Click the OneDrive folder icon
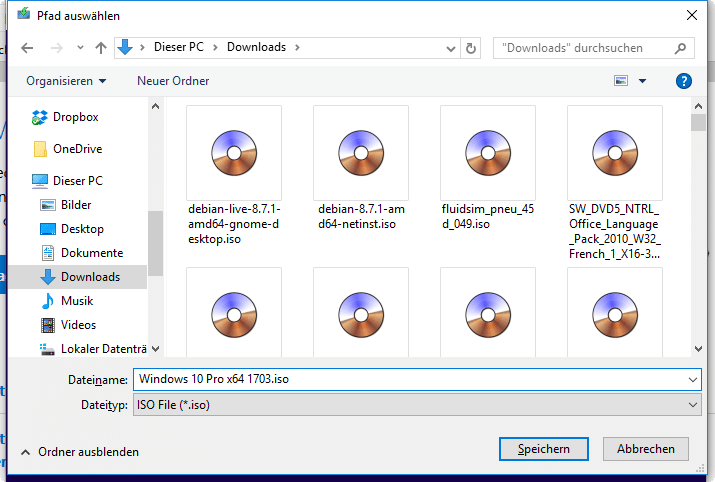This screenshot has width=715, height=482. click(x=40, y=149)
